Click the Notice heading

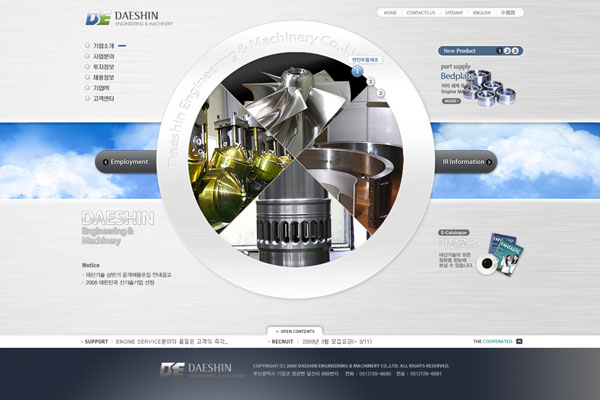coord(91,265)
